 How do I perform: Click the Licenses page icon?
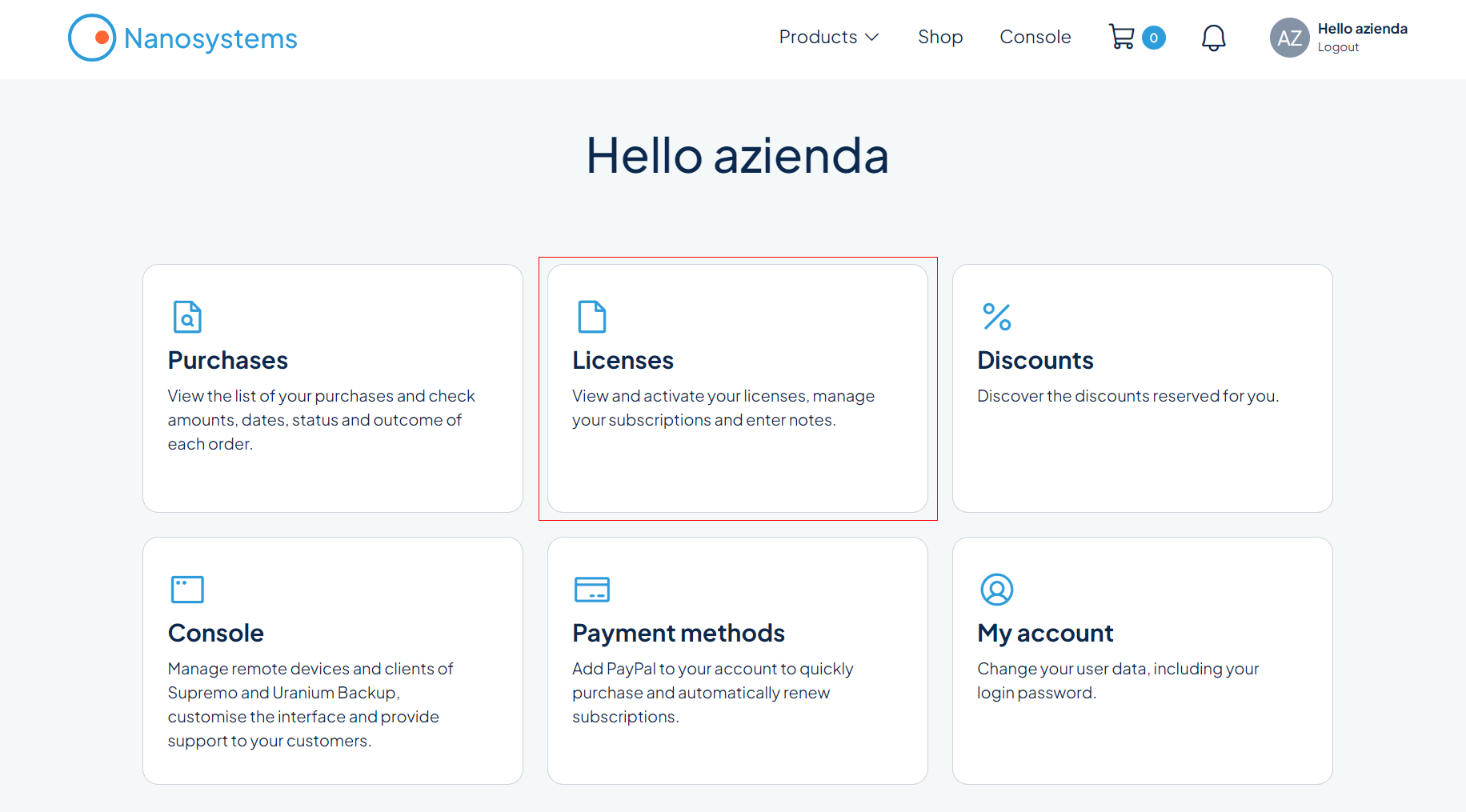[x=592, y=317]
